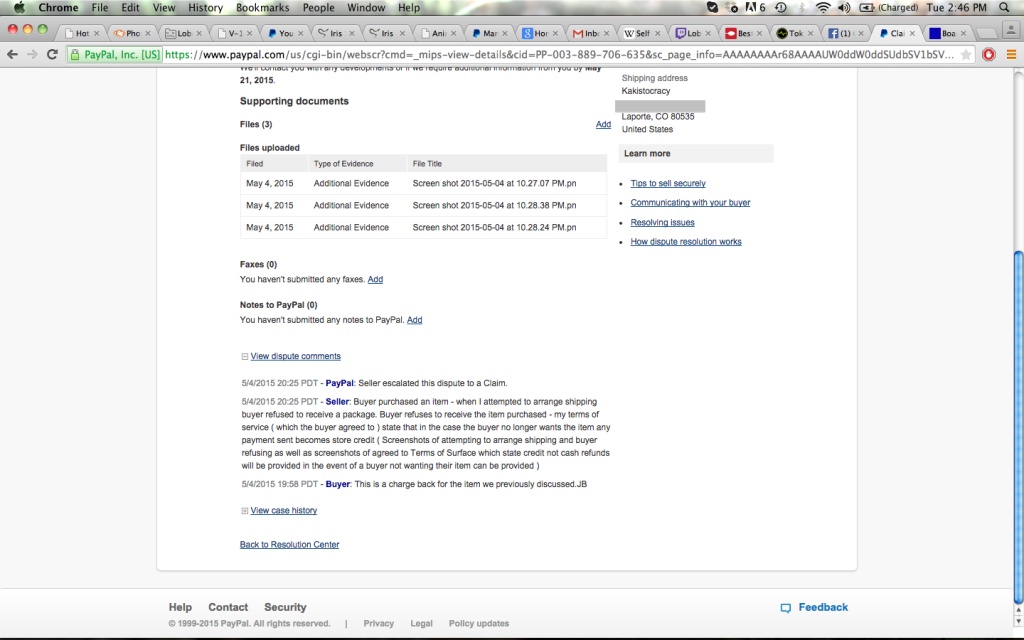Open the Apple menu
Viewport: 1024px width, 640px height.
click(19, 8)
